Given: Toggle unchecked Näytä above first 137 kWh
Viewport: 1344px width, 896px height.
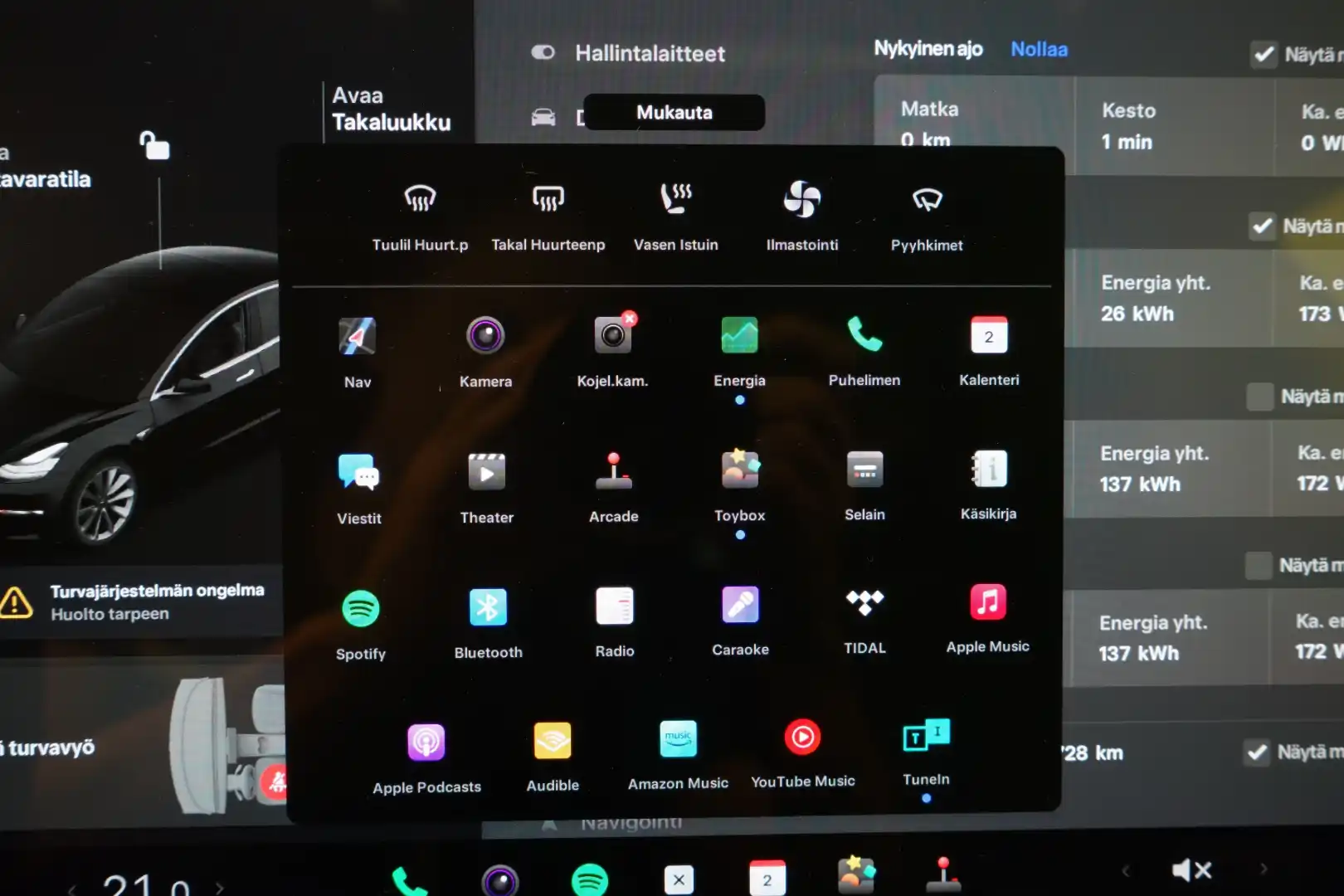Looking at the screenshot, I should 1260,397.
